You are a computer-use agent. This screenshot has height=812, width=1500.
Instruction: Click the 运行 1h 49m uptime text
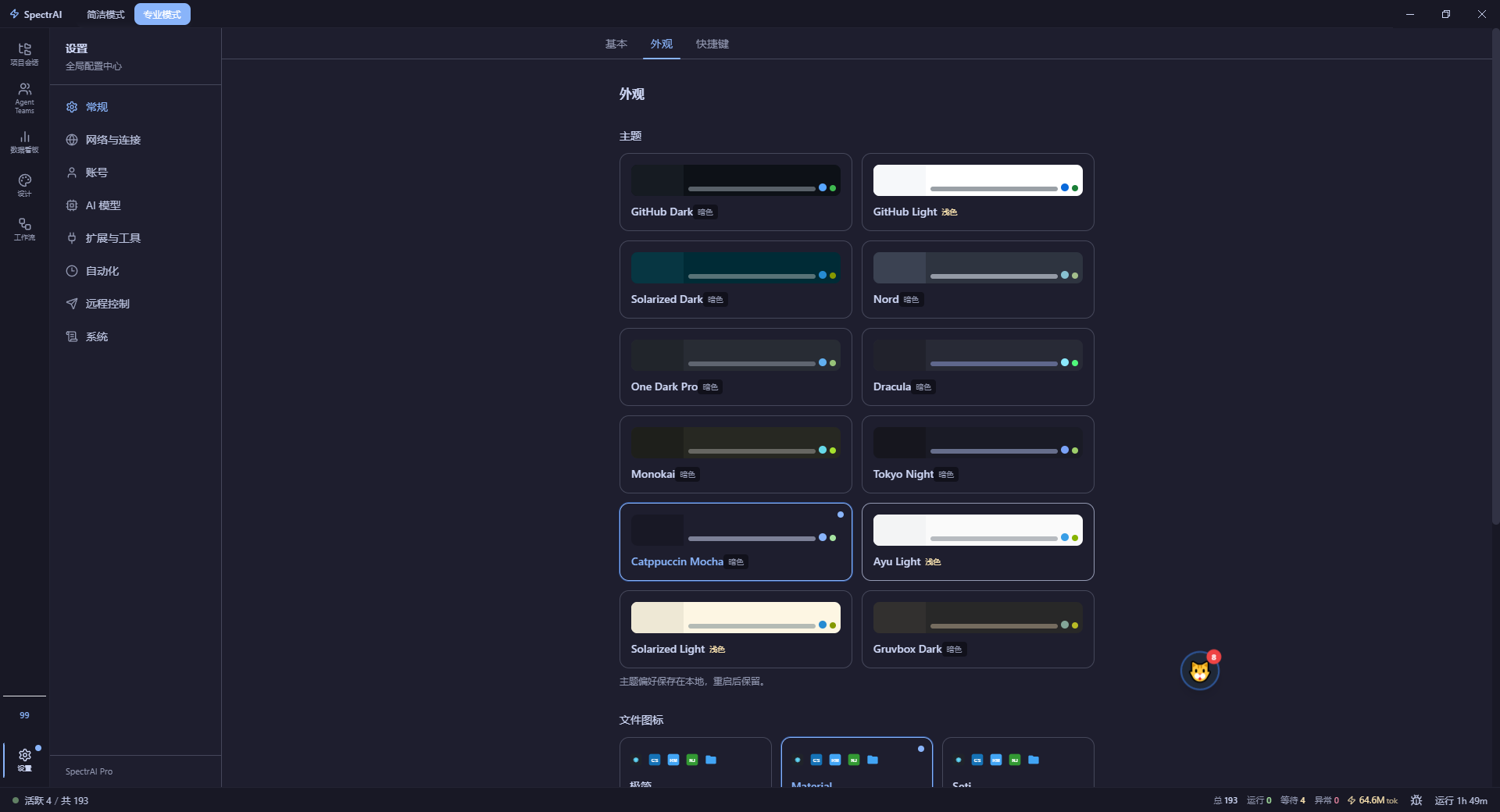point(1461,800)
